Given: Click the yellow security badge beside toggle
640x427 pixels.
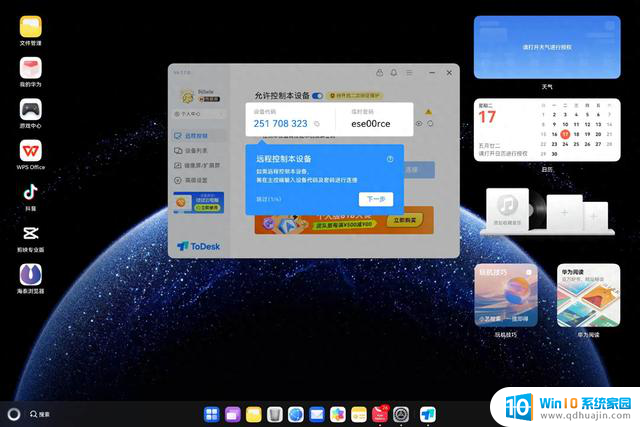Looking at the screenshot, I should tap(355, 96).
